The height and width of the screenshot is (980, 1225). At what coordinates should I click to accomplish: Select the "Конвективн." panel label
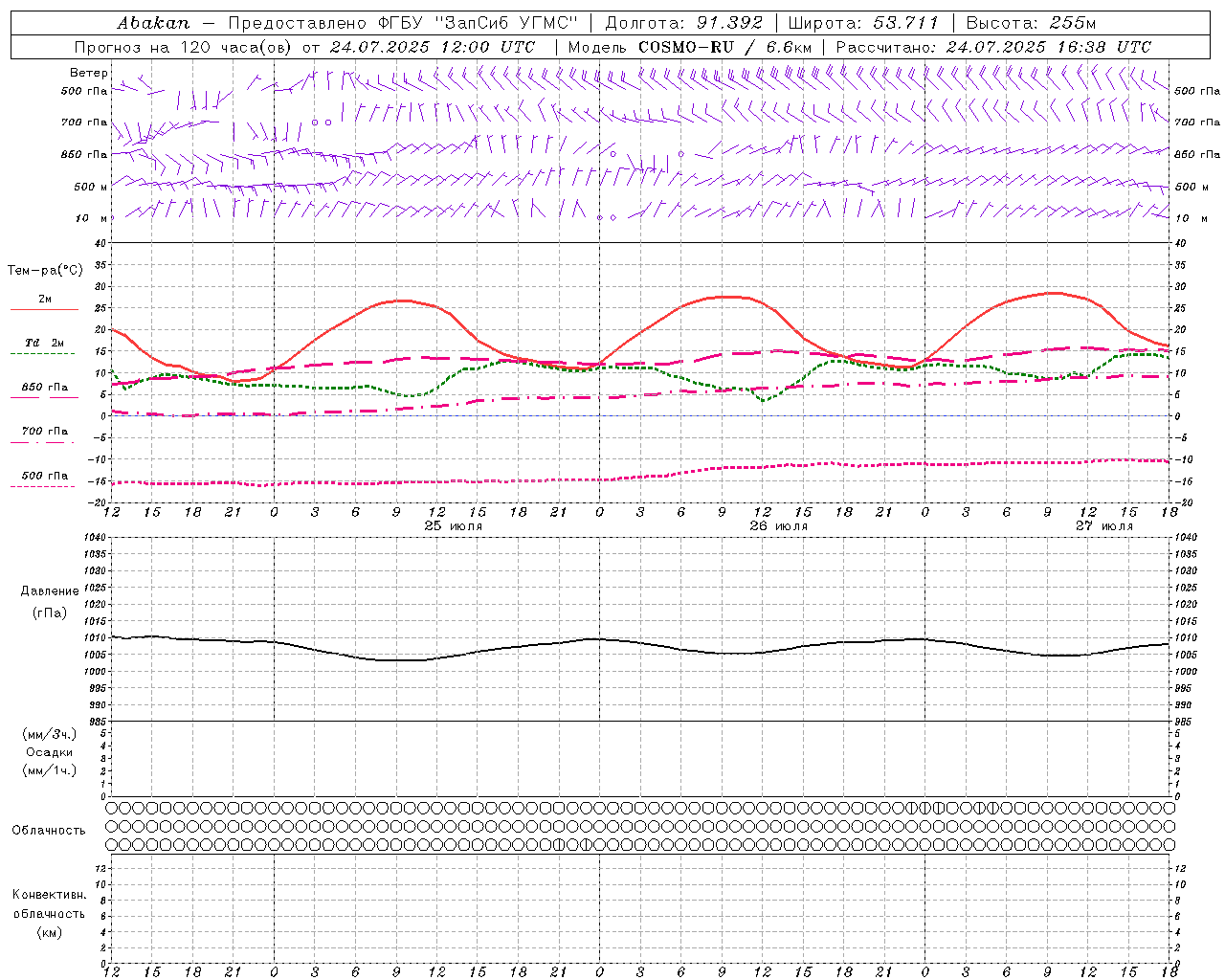click(x=49, y=895)
